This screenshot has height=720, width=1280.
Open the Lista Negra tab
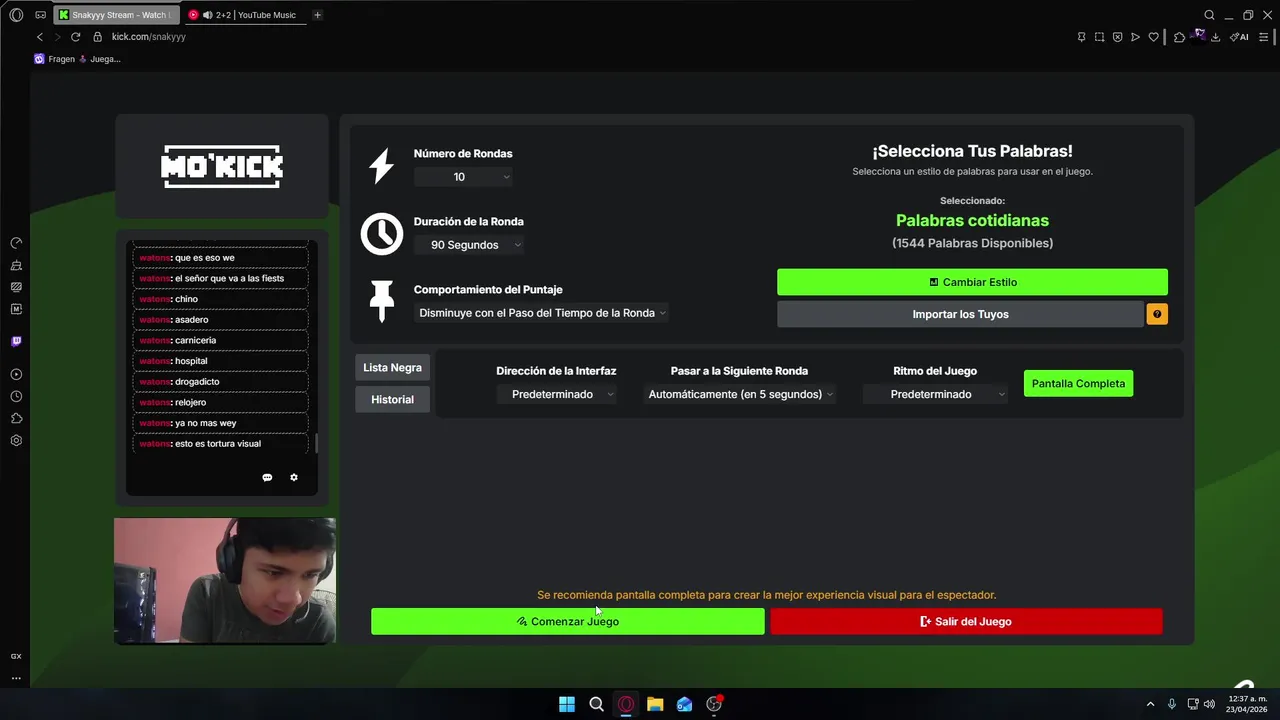[392, 368]
